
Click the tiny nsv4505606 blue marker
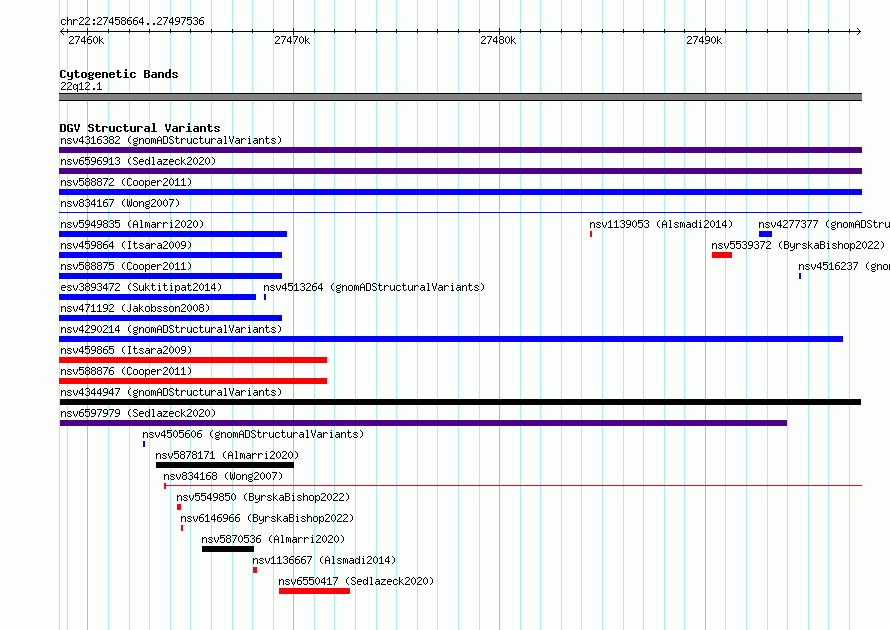coord(144,444)
